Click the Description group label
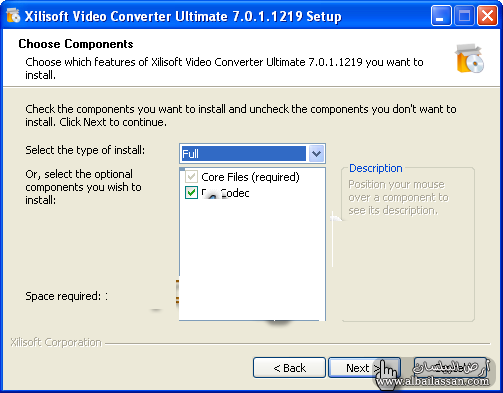Viewport: 503px width, 393px height. (376, 168)
